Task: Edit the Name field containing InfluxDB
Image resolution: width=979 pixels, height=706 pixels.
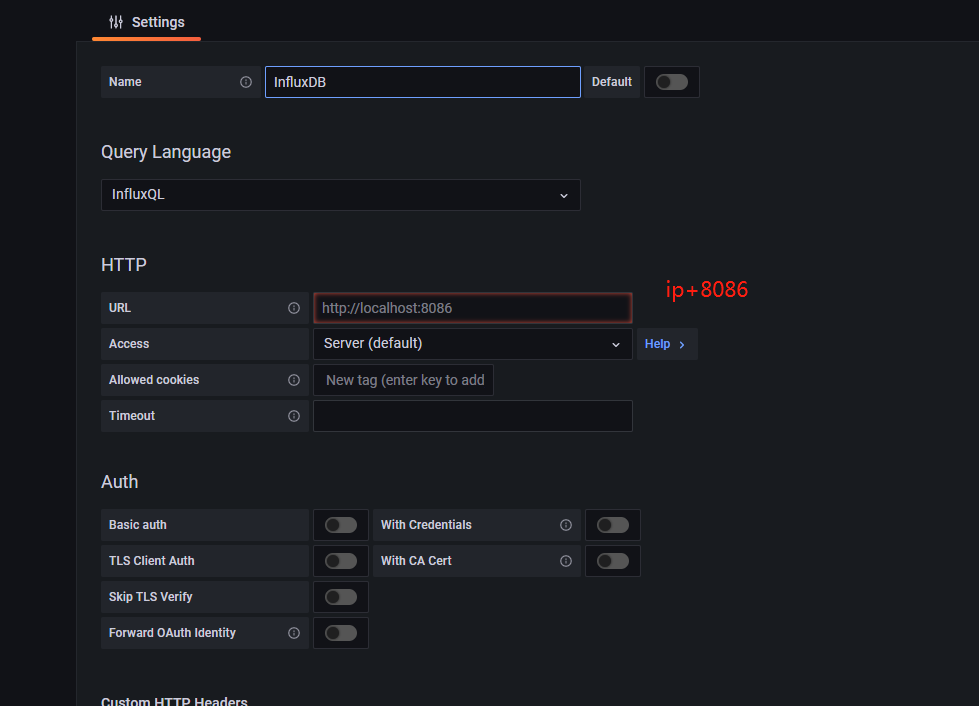Action: pyautogui.click(x=423, y=82)
